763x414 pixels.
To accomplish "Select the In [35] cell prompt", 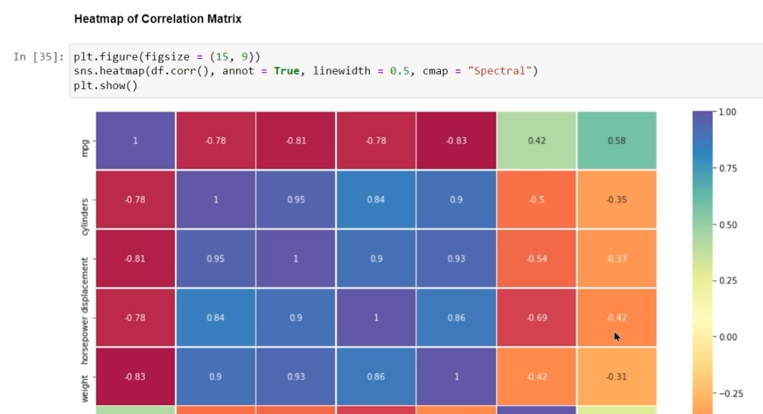I will (x=39, y=57).
